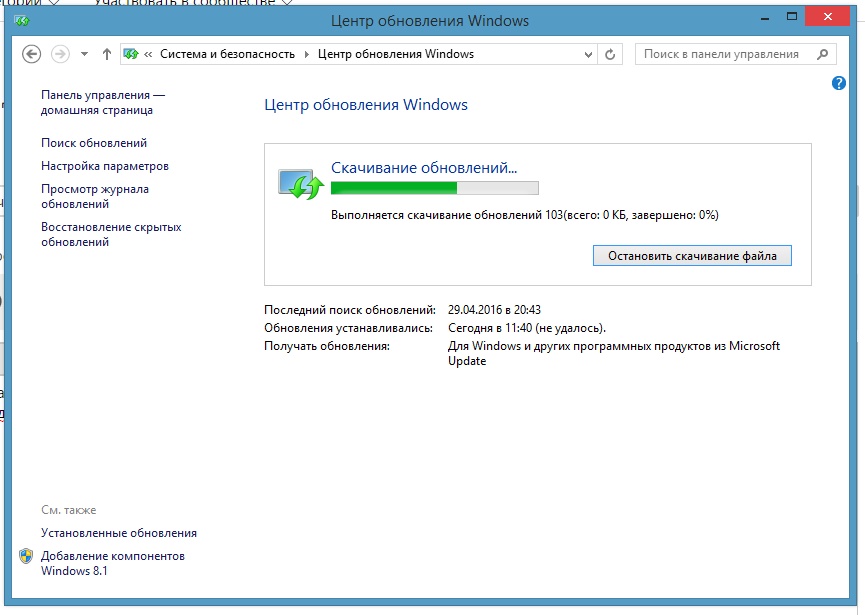Refresh the Windows Update page
This screenshot has width=865, height=615.
[x=610, y=54]
